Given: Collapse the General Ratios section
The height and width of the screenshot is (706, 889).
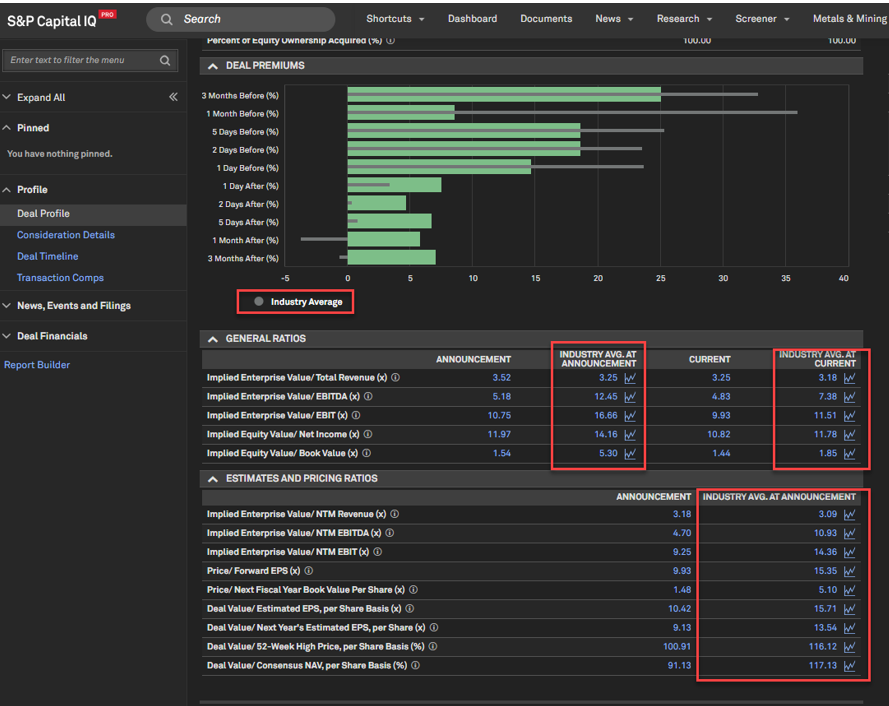Looking at the screenshot, I should coord(213,339).
